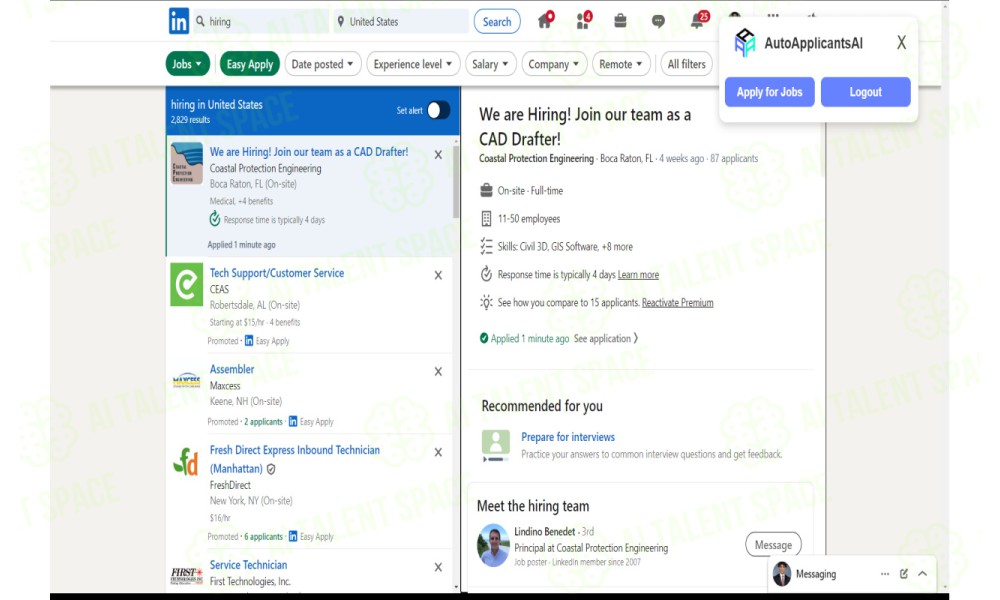Open the LinkedIn home logo
The width and height of the screenshot is (1000, 600).
pyautogui.click(x=179, y=21)
